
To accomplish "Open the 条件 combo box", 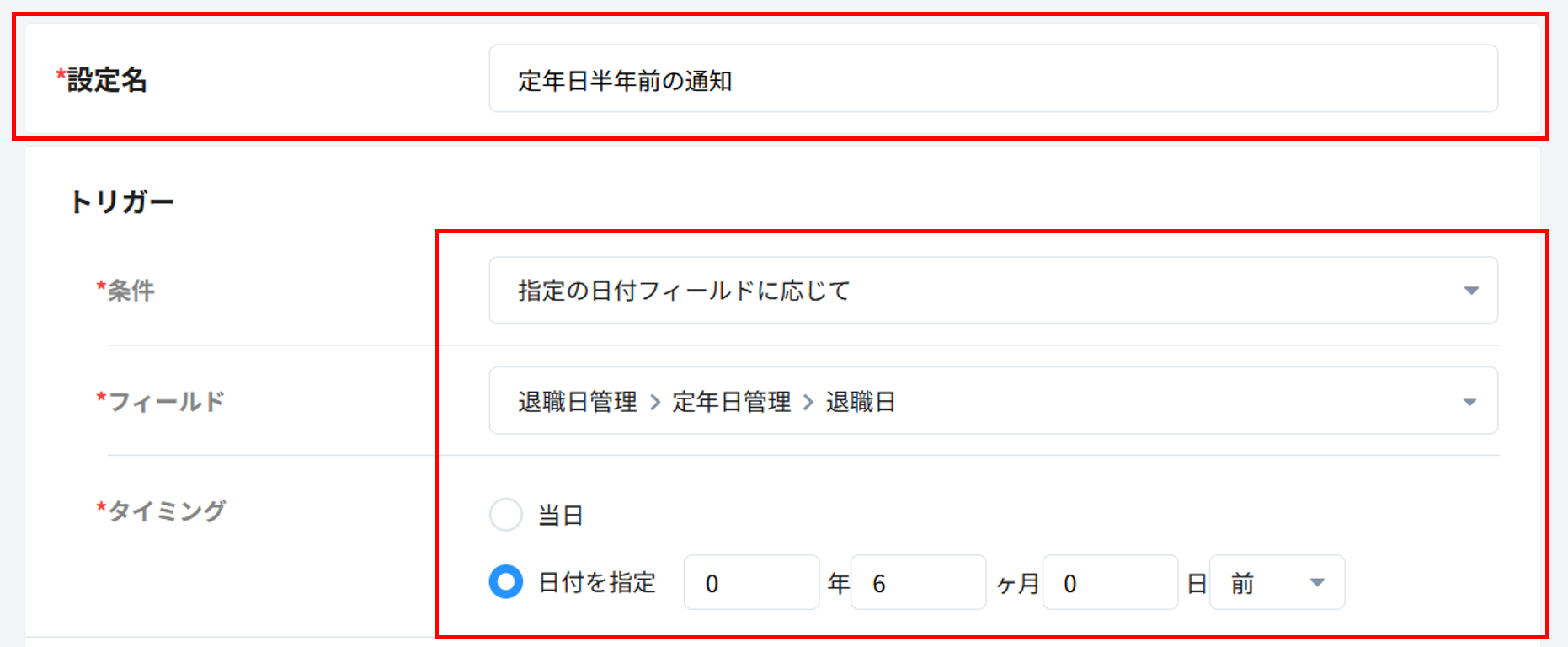I will (x=977, y=291).
